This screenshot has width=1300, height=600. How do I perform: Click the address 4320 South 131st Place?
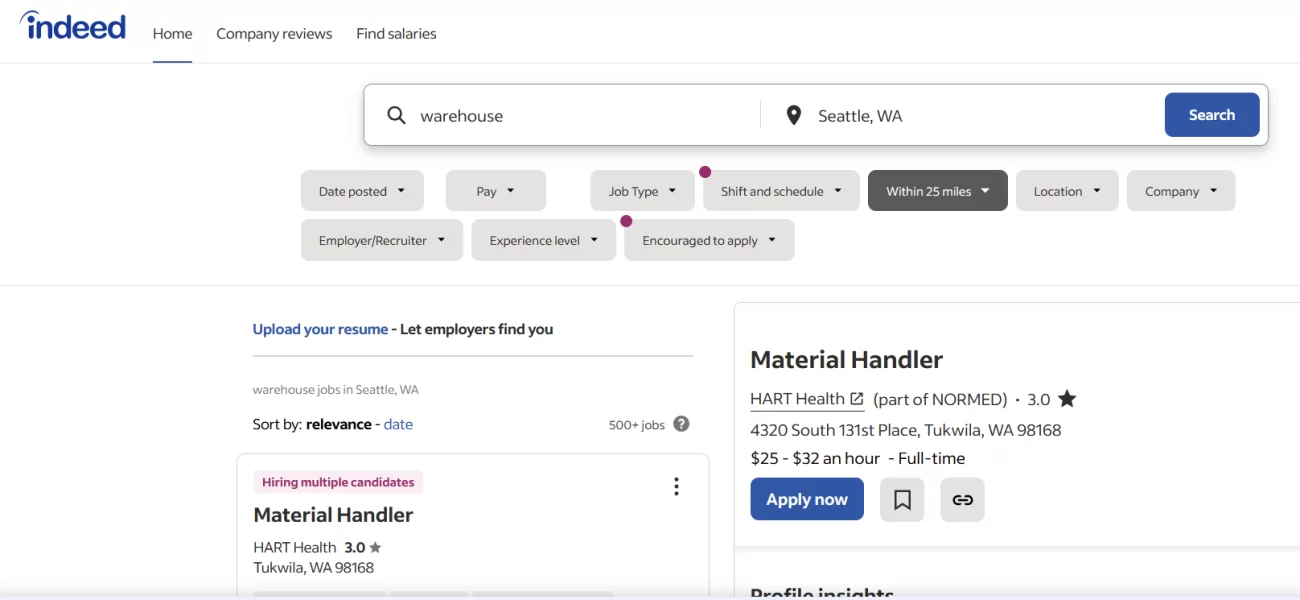point(906,430)
